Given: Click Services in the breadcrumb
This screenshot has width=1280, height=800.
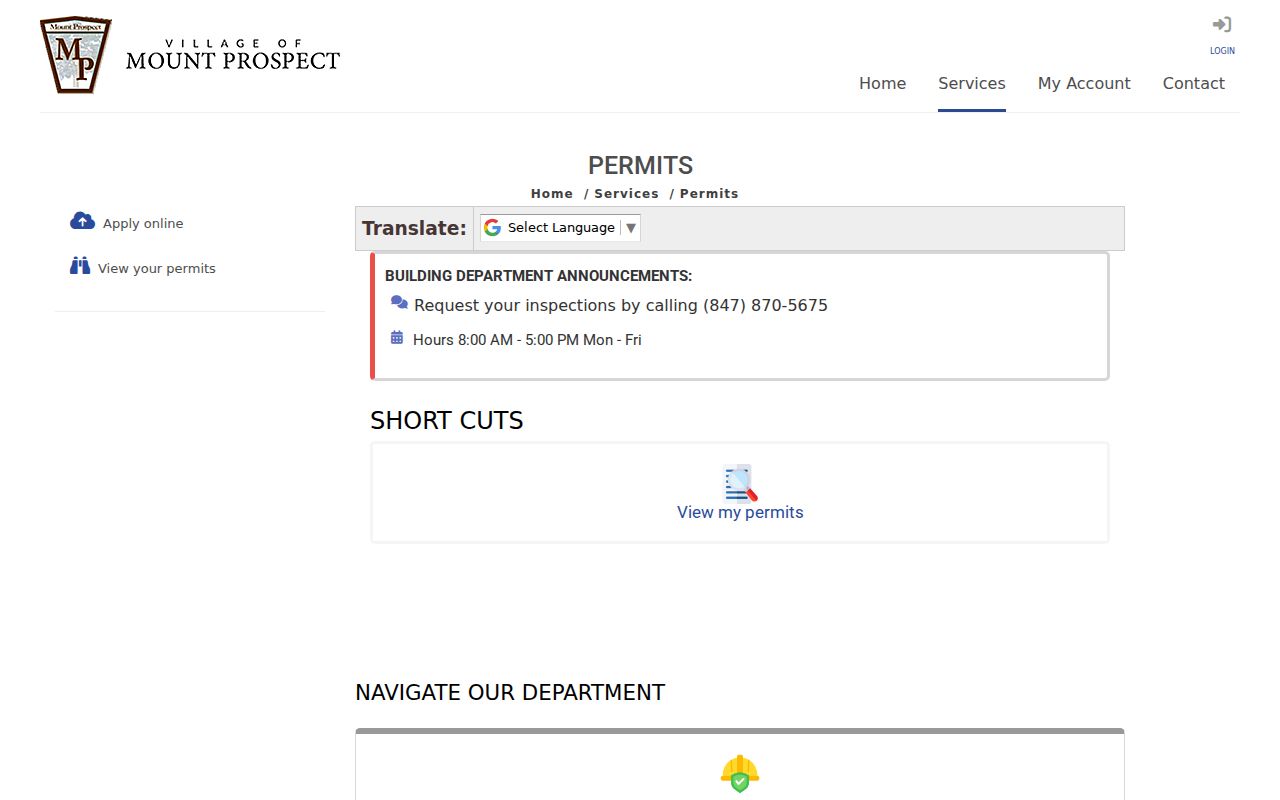Looking at the screenshot, I should click(626, 194).
